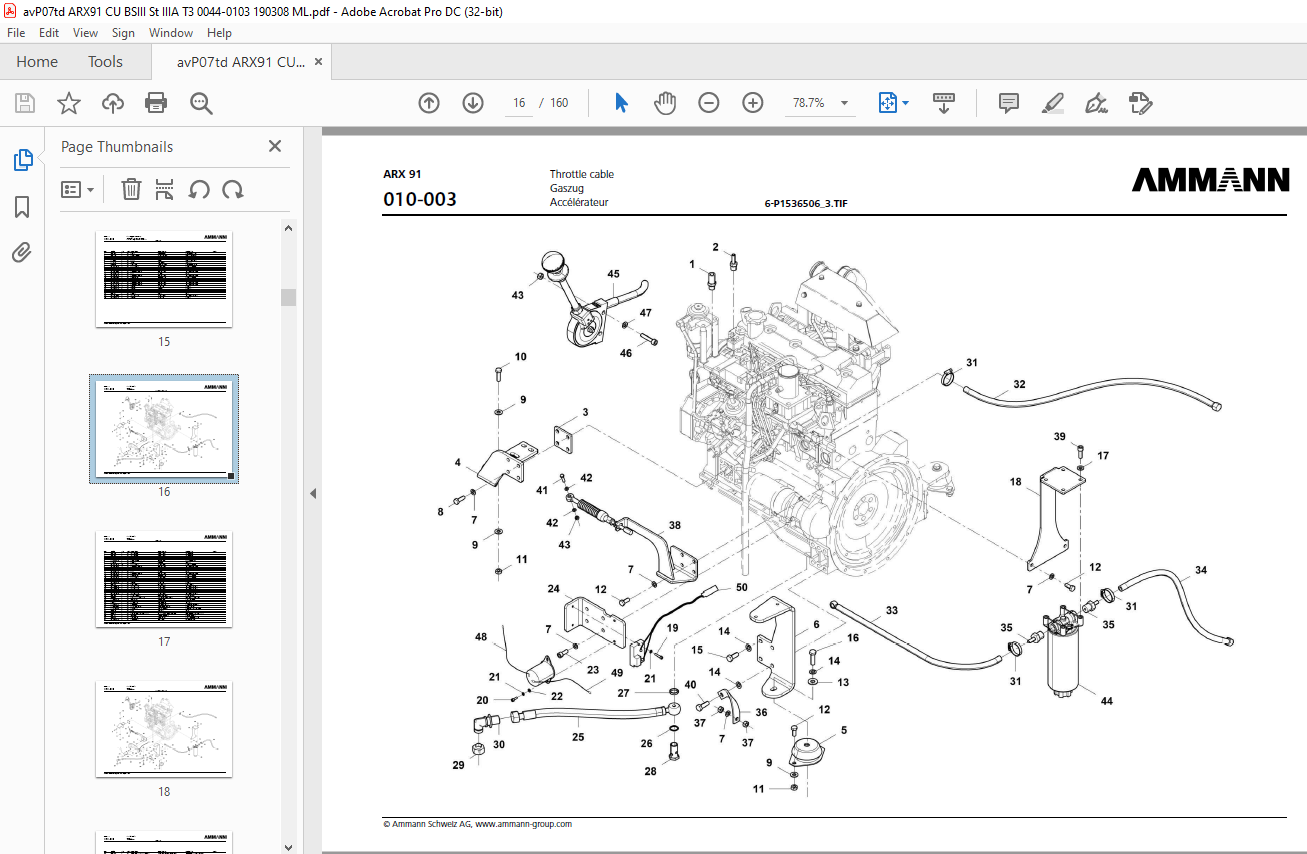
Task: Expand the fit page options arrow
Action: tap(906, 103)
